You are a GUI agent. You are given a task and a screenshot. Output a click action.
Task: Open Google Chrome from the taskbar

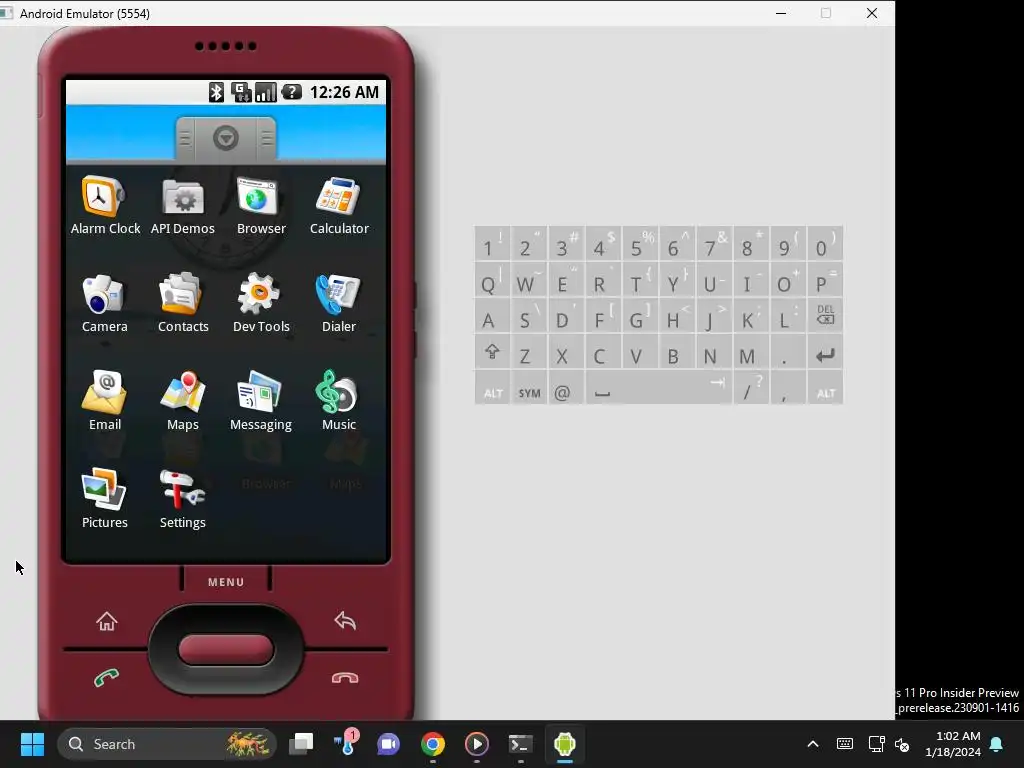coord(432,744)
